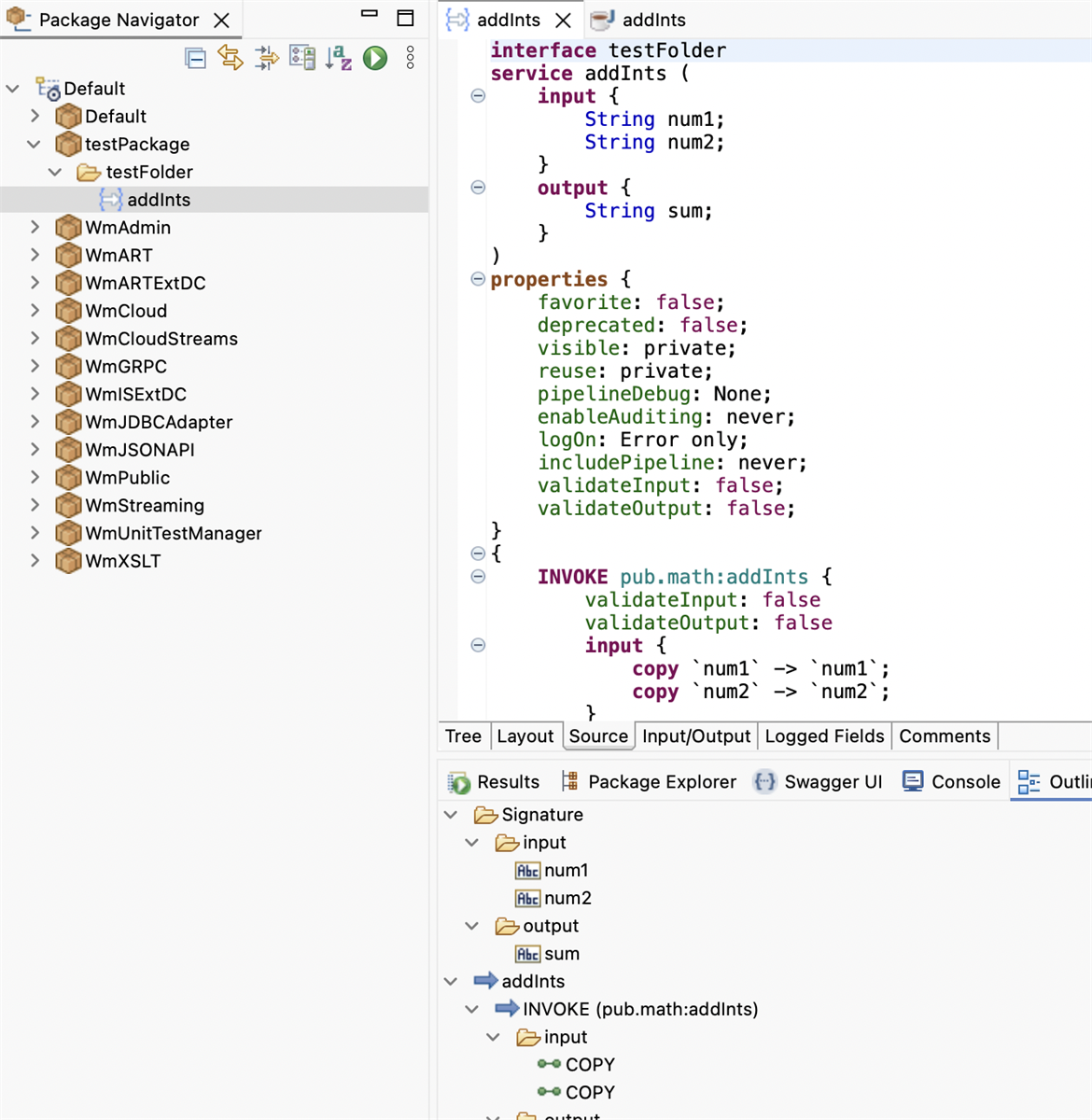Click the green Run button
1092x1120 pixels.
tap(375, 58)
